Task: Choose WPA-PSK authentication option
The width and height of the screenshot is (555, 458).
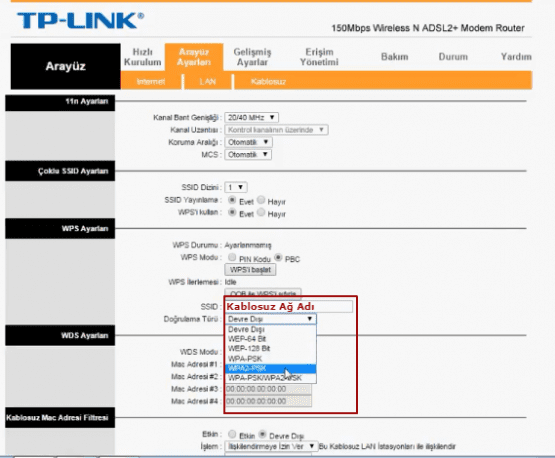Action: pyautogui.click(x=271, y=359)
